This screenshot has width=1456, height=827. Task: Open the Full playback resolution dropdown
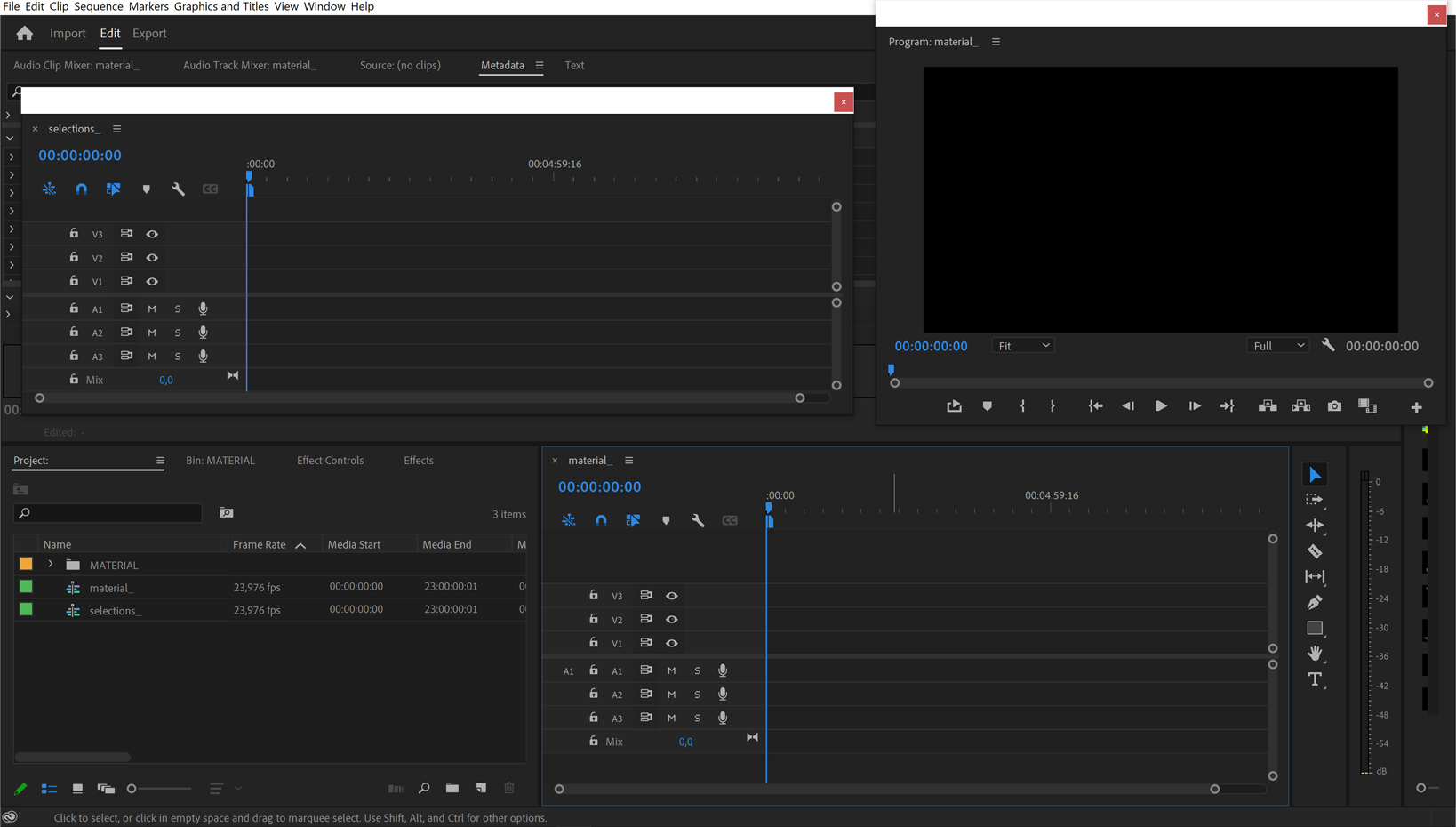pyautogui.click(x=1278, y=345)
